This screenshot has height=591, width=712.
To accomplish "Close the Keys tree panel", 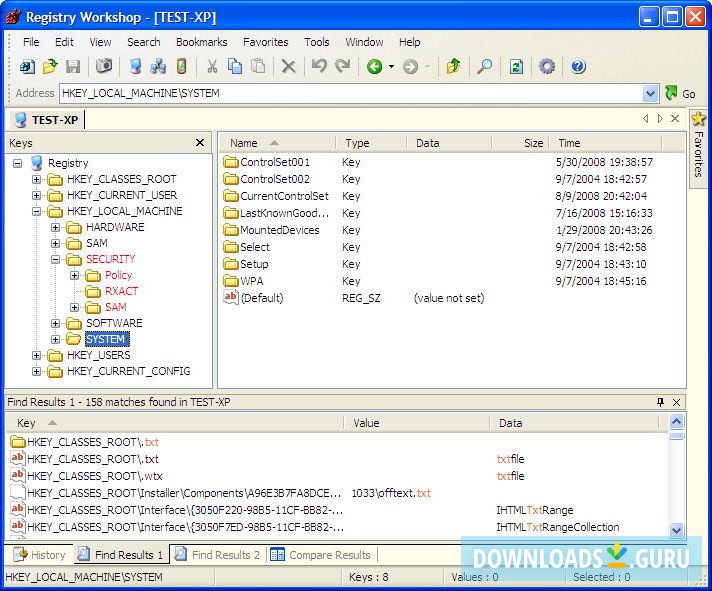I will [x=200, y=143].
